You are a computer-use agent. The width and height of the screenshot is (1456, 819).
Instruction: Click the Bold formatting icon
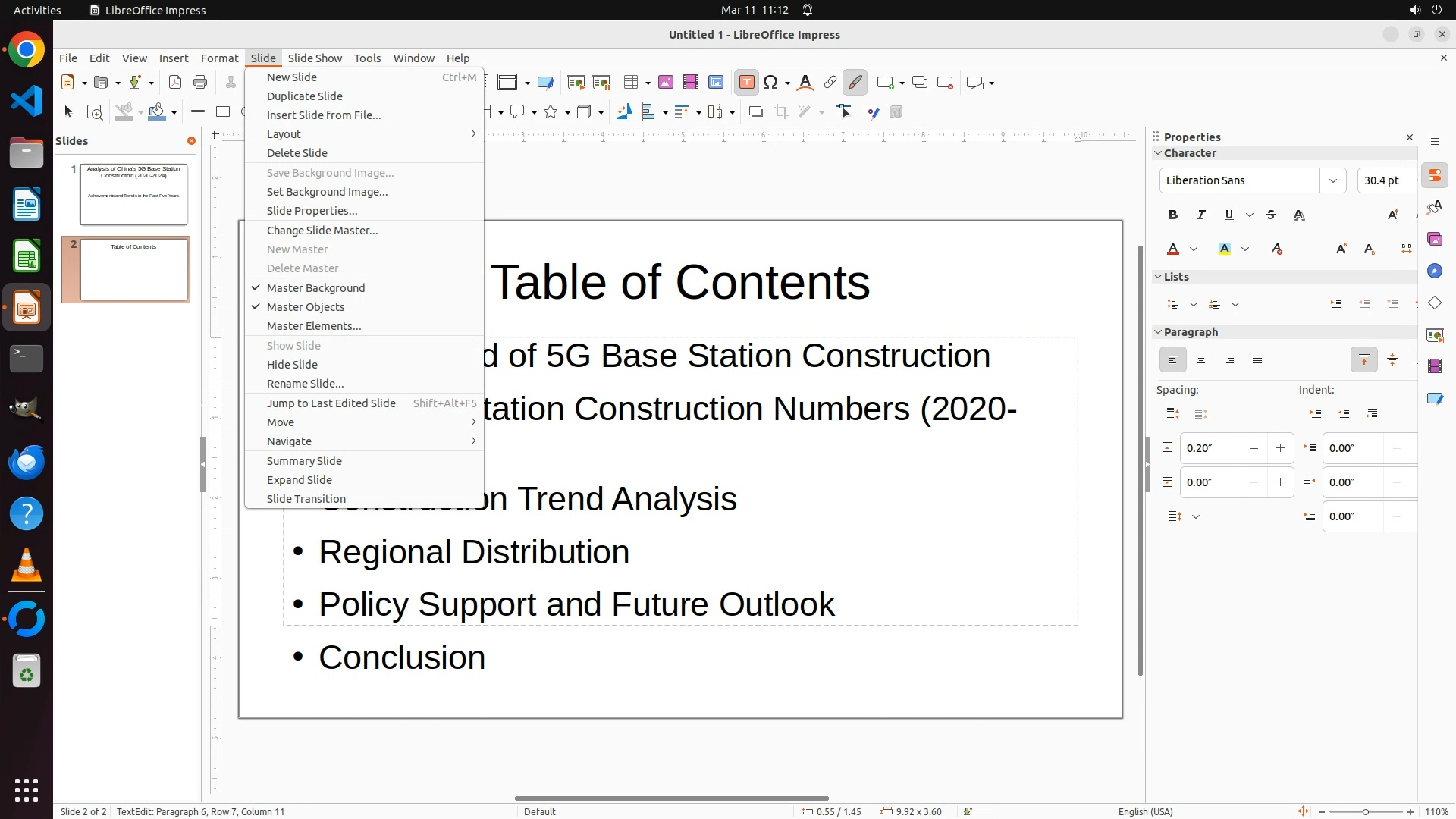[x=1173, y=215]
